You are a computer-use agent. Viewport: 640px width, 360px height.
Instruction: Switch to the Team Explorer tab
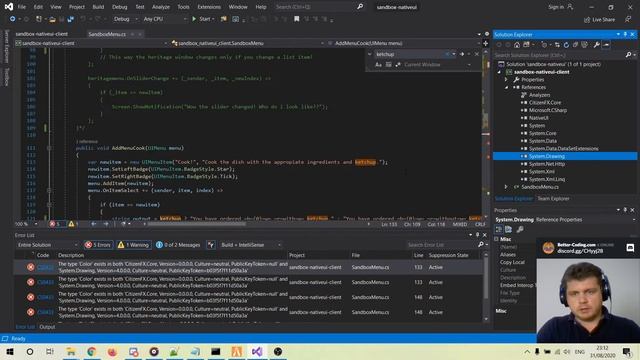[x=553, y=199]
